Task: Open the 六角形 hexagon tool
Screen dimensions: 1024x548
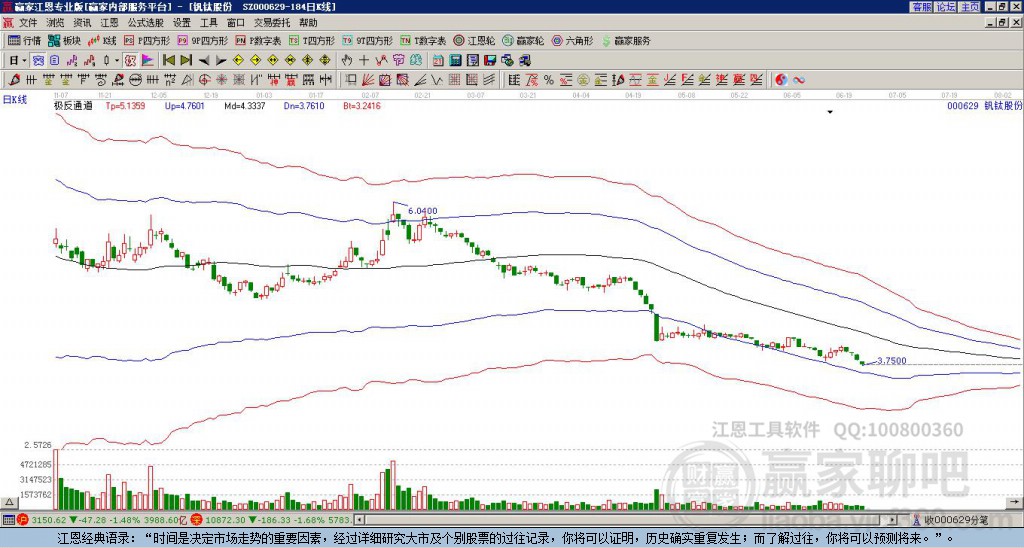Action: click(572, 40)
